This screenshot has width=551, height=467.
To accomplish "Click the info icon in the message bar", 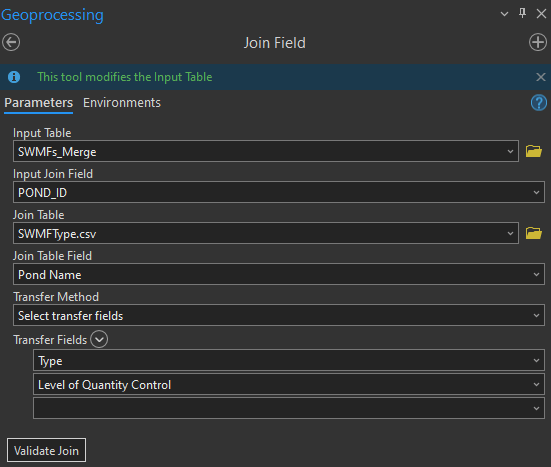I will pos(14,77).
